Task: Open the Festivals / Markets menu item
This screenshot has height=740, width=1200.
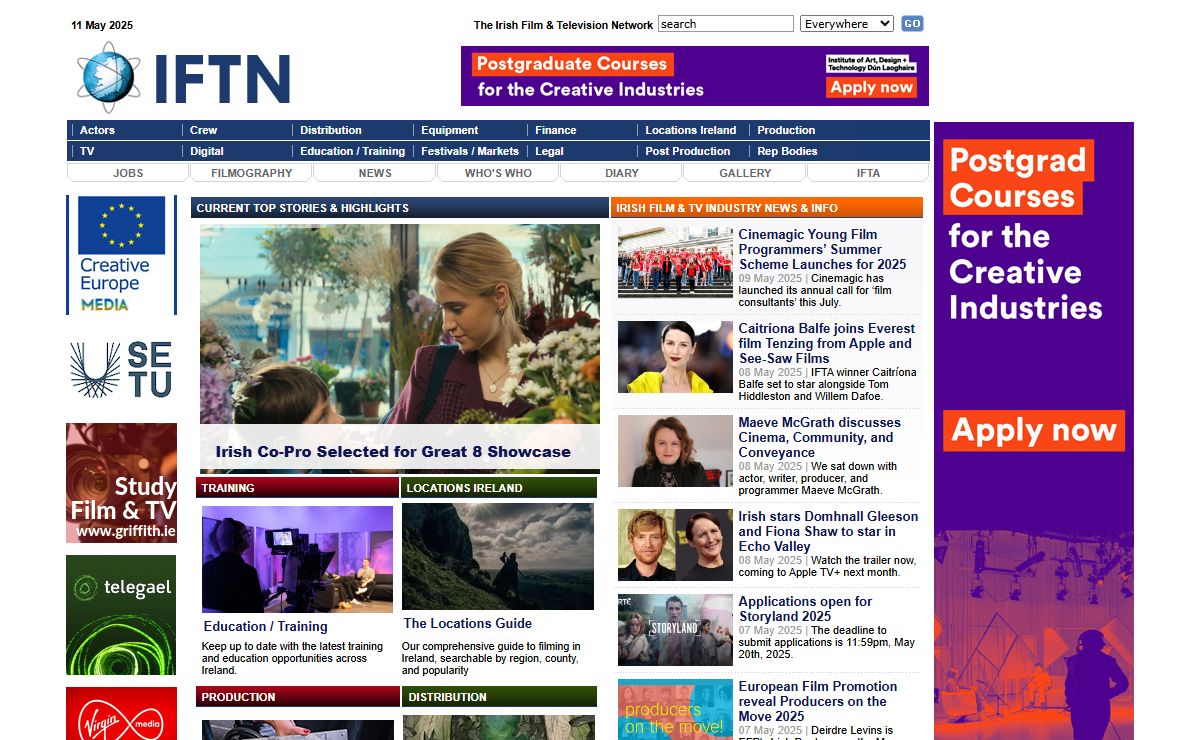Action: click(470, 151)
